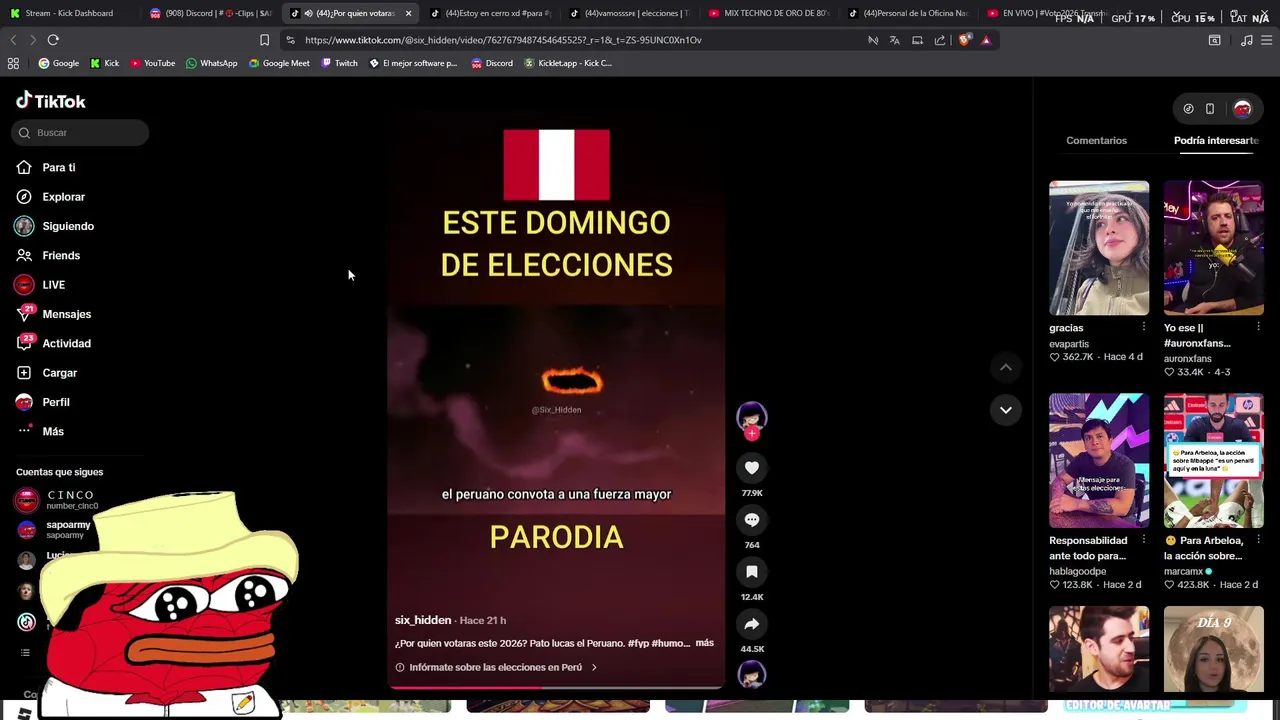
Task: Like the video with the heart icon
Action: [752, 467]
